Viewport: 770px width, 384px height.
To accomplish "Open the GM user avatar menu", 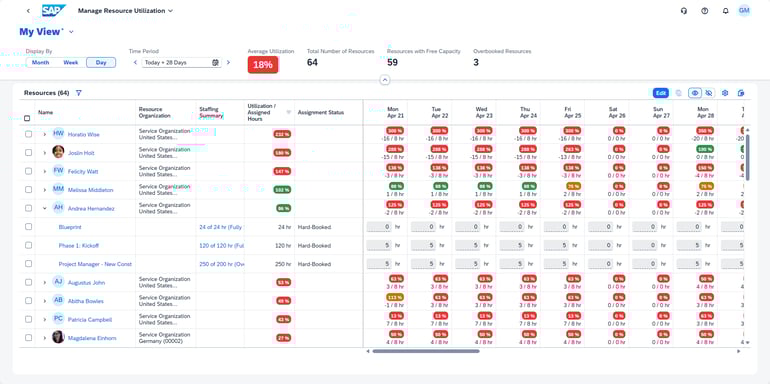I will click(744, 10).
